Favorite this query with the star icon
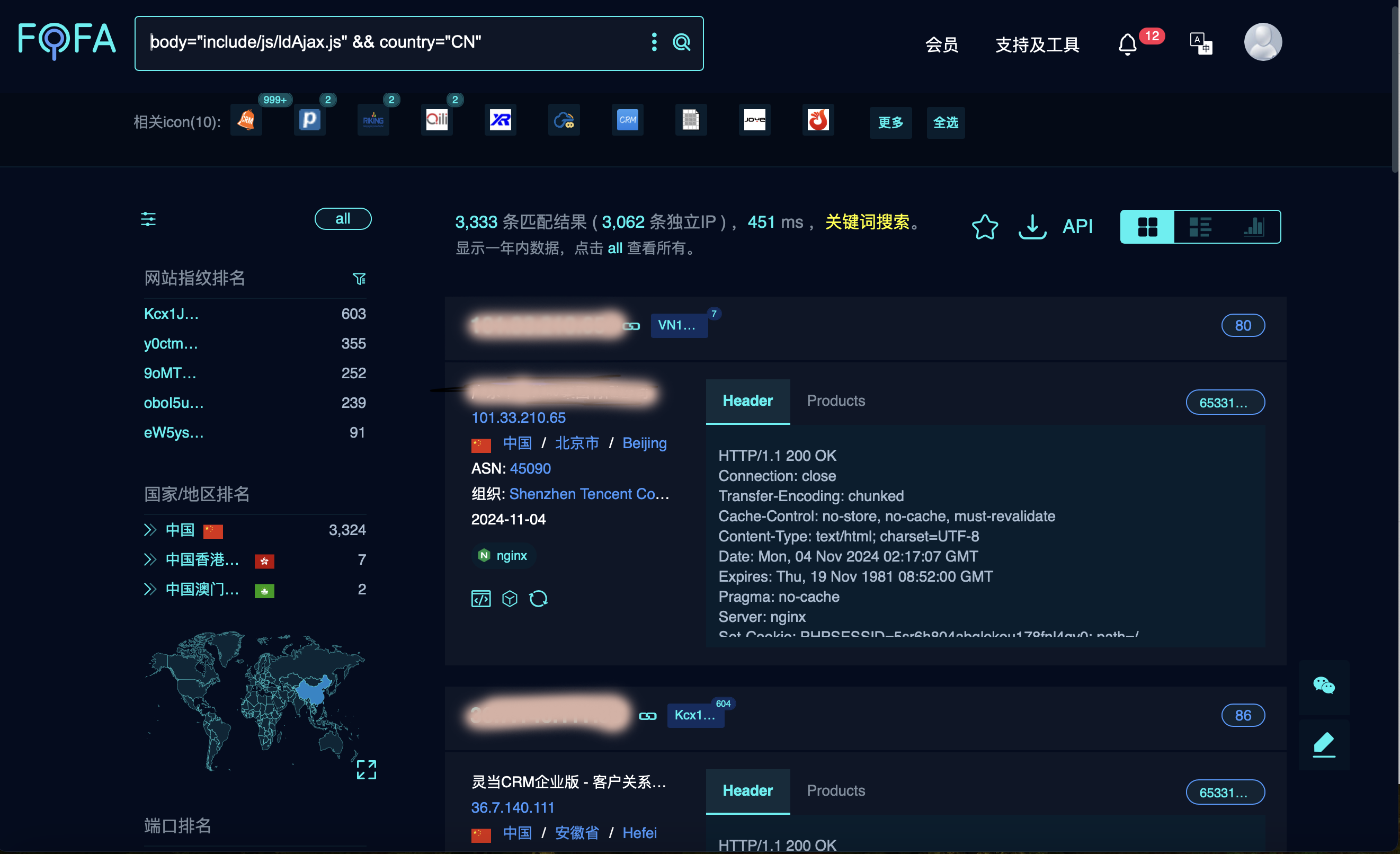 pyautogui.click(x=985, y=227)
